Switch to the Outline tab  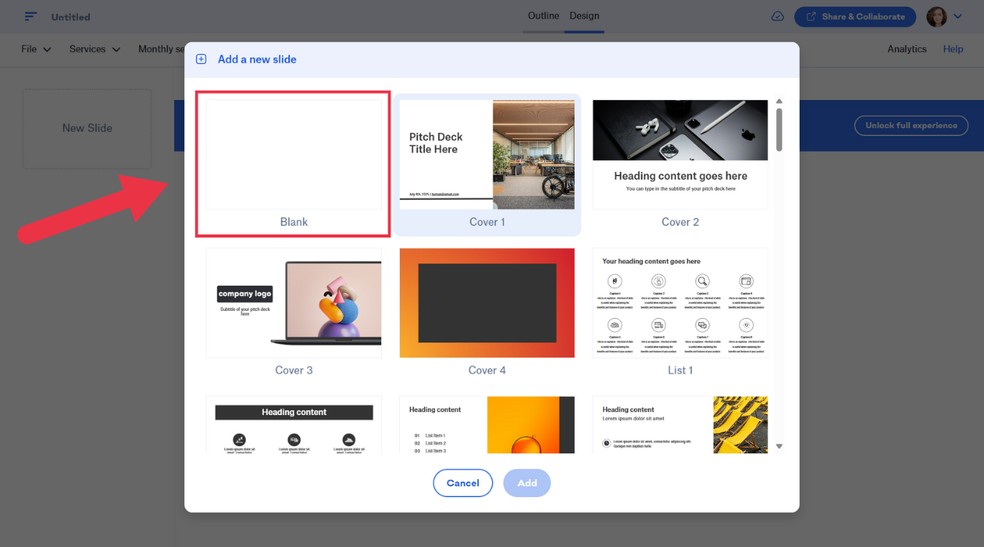tap(543, 16)
